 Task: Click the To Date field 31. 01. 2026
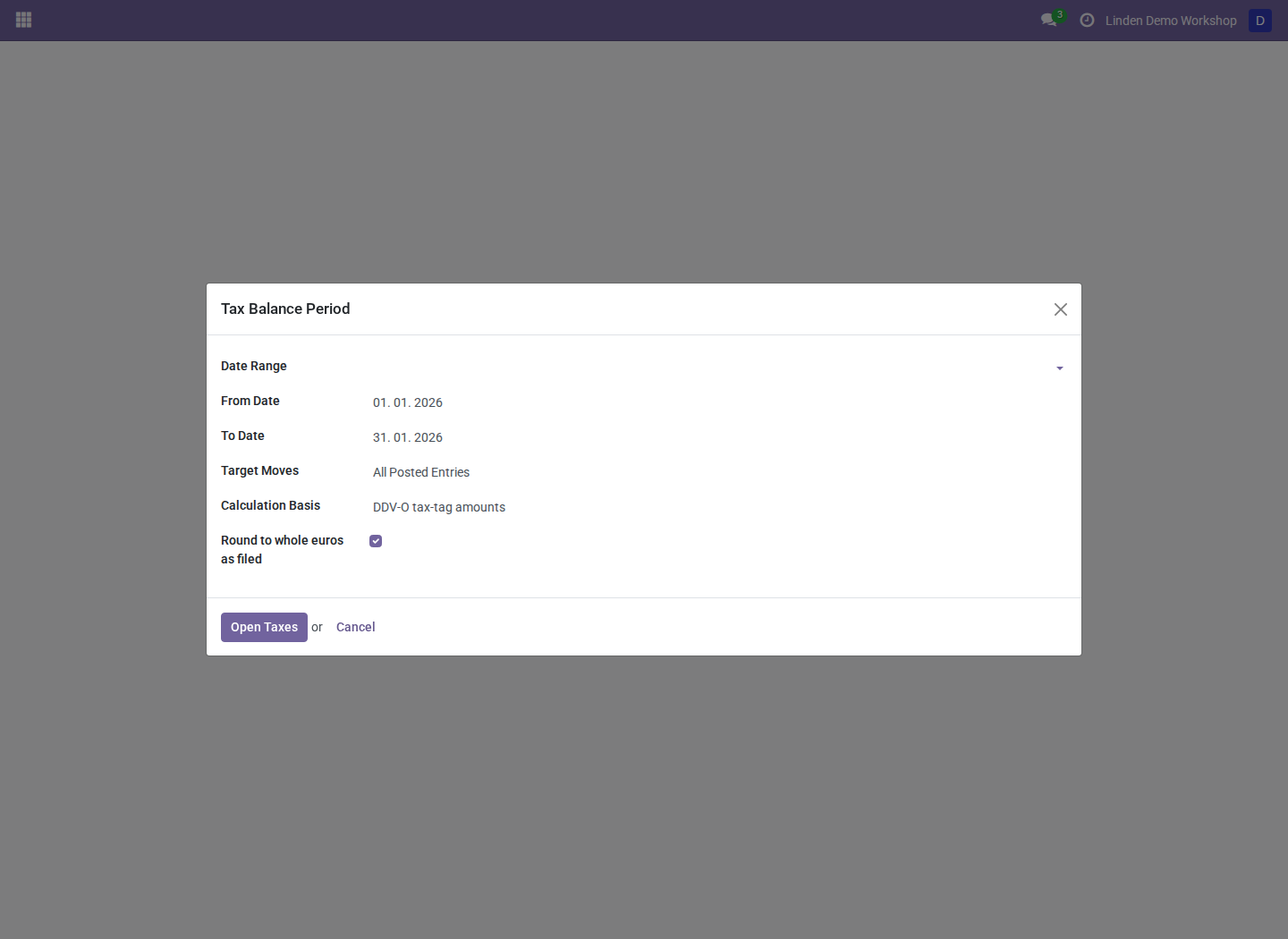click(718, 437)
